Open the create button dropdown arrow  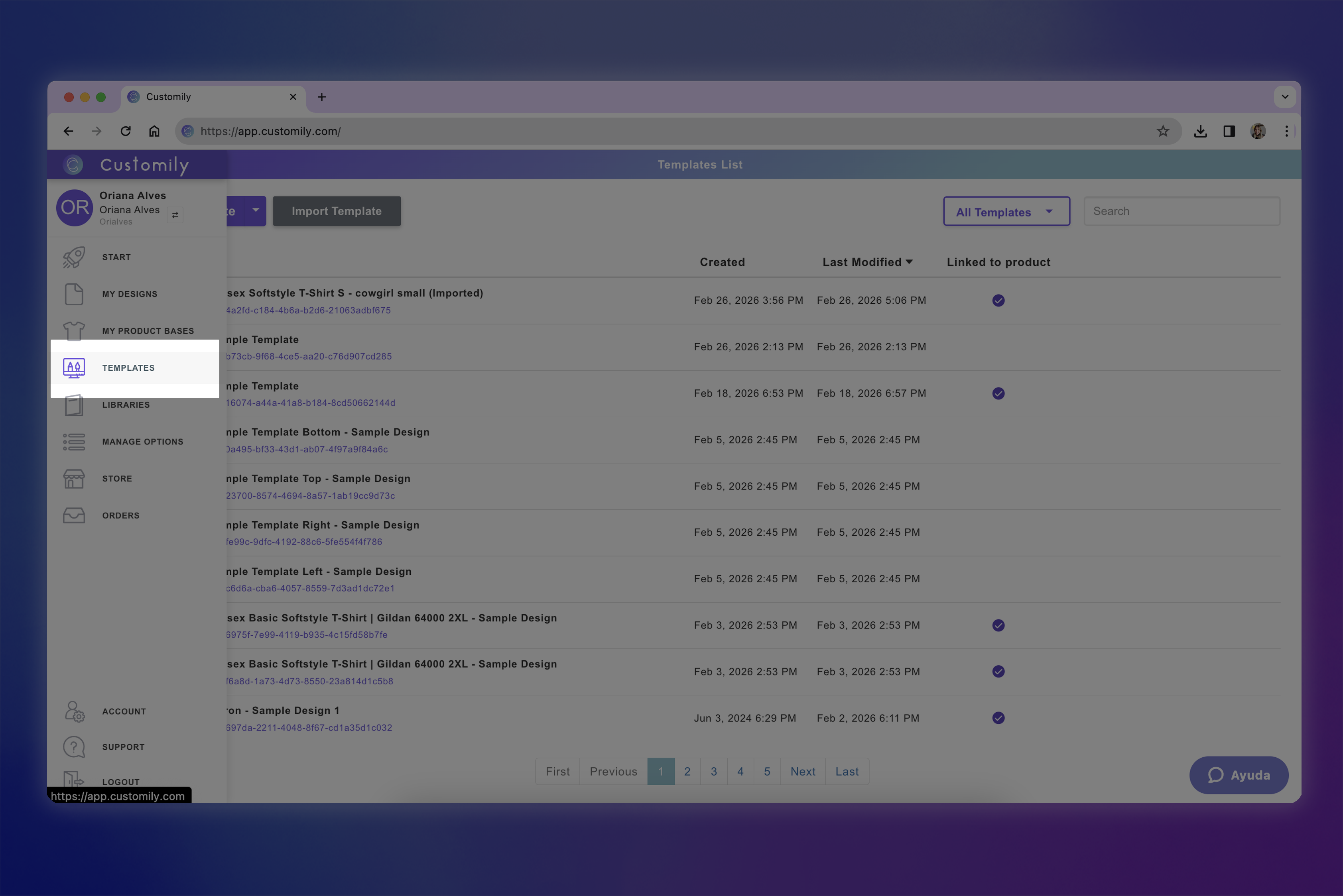tap(256, 210)
